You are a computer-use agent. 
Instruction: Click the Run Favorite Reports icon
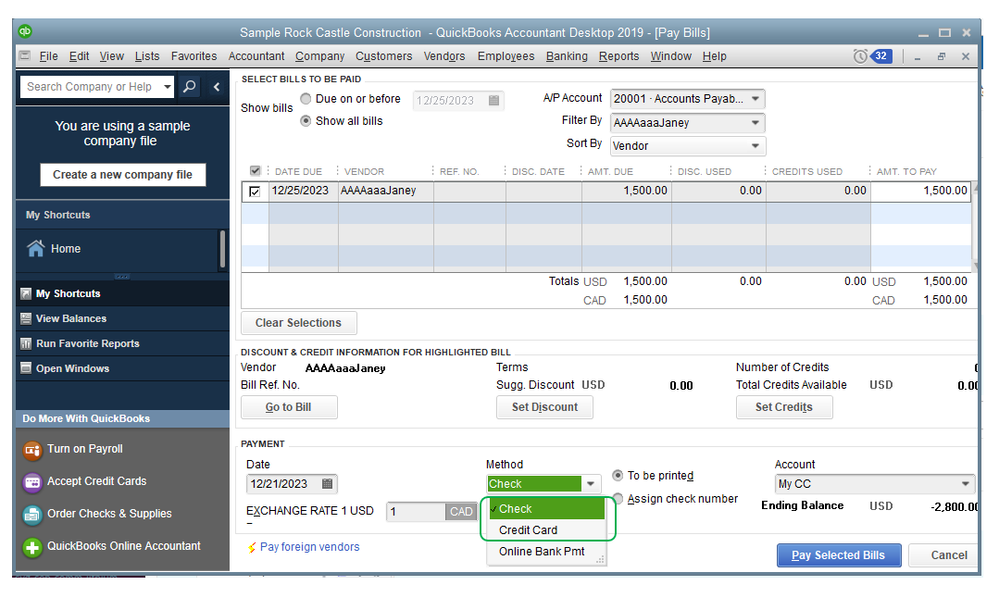[25, 344]
